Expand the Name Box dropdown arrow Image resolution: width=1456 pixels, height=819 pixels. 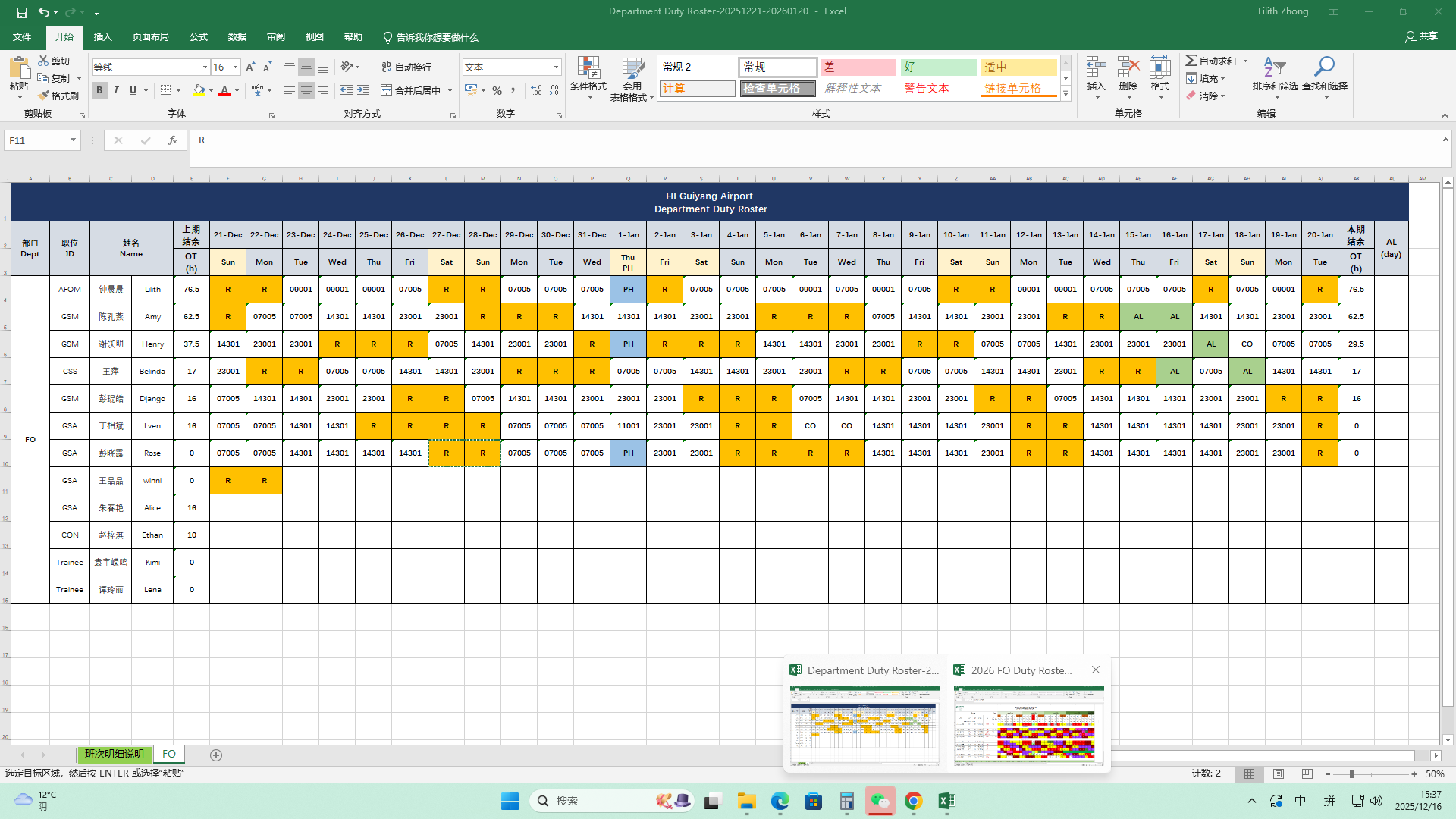point(73,140)
